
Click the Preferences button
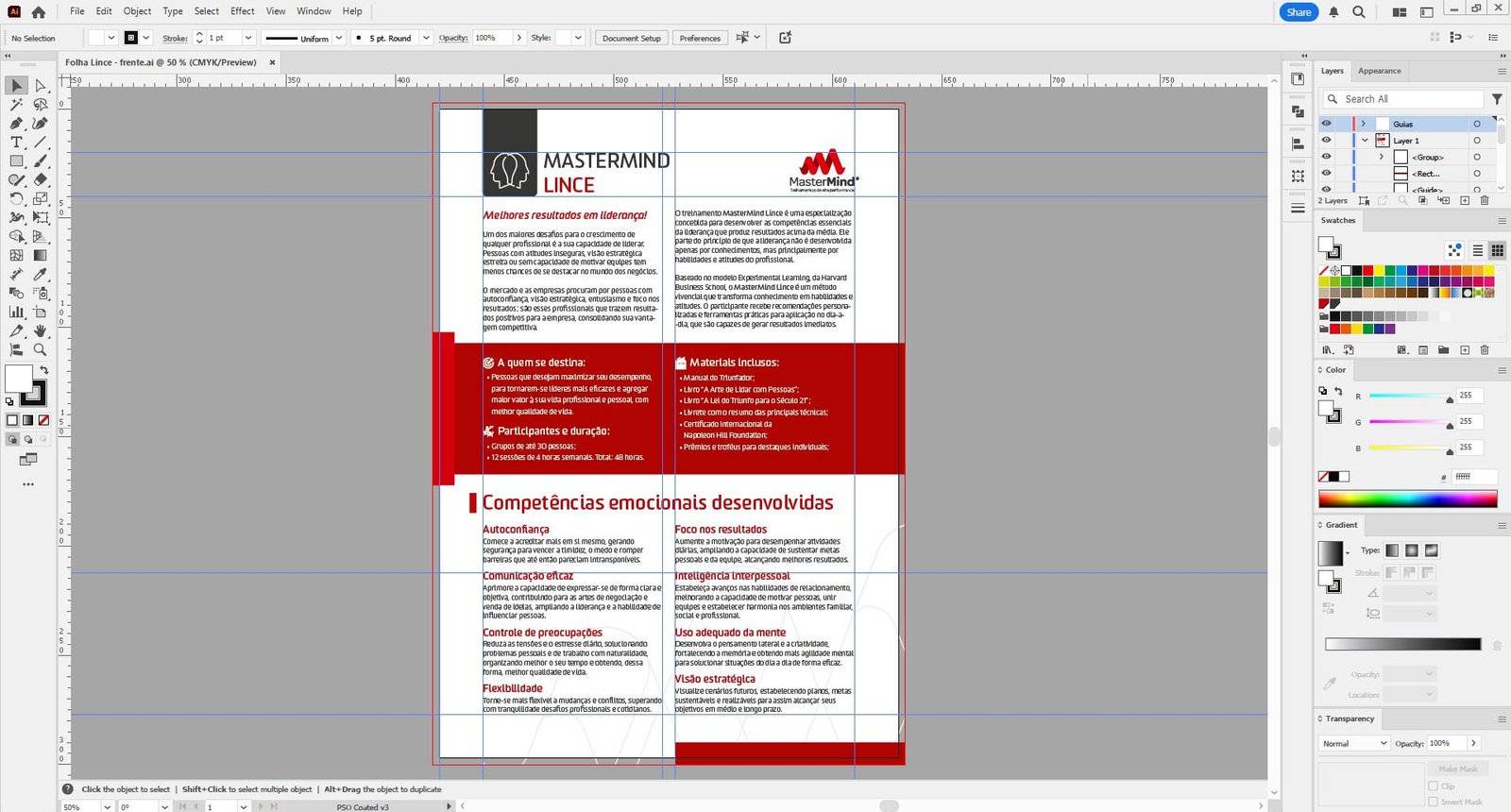coord(700,38)
